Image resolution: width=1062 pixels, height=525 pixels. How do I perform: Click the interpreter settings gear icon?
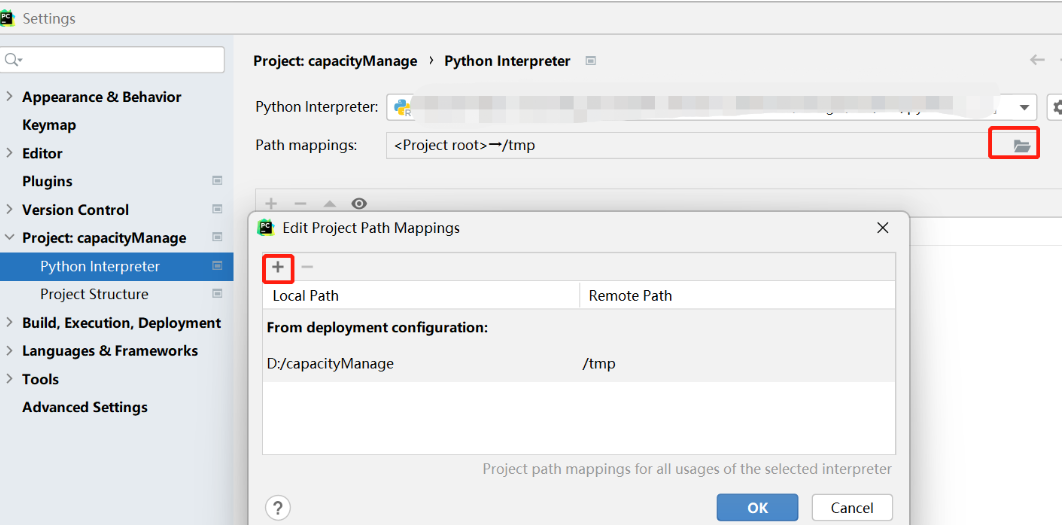click(1055, 107)
